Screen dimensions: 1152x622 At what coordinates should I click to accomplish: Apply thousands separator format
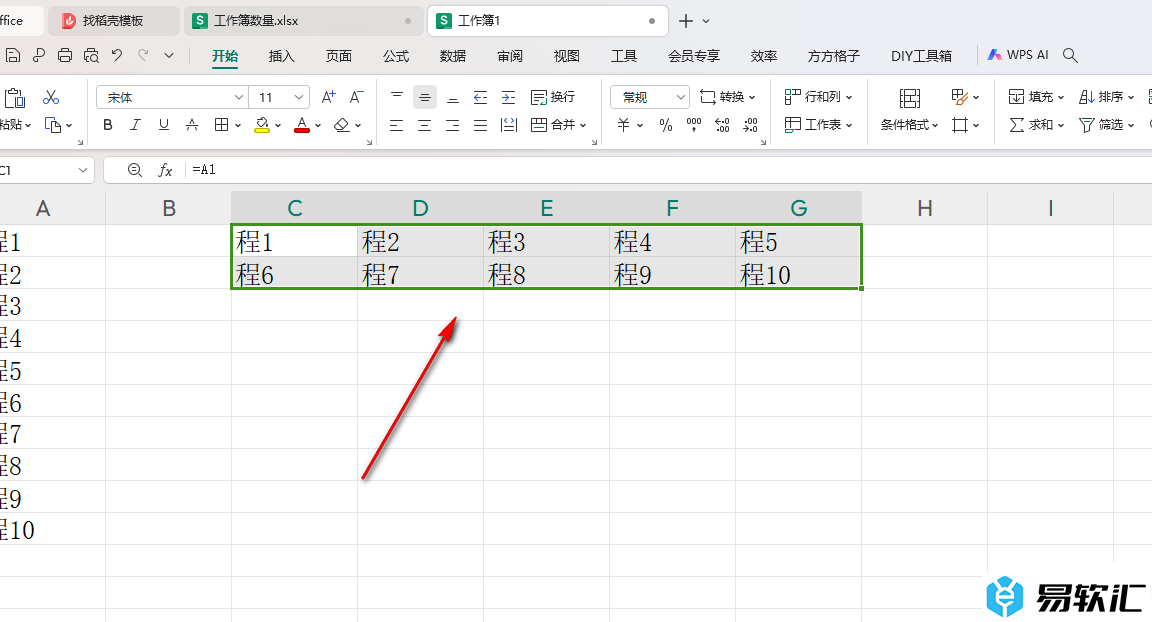(694, 126)
